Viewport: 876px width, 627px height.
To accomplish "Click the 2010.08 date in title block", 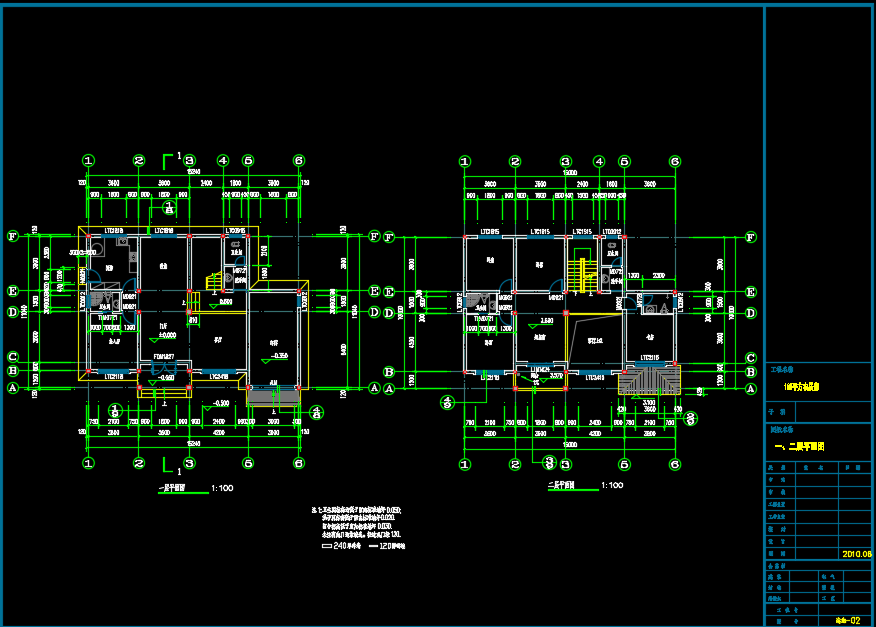I will 856,554.
